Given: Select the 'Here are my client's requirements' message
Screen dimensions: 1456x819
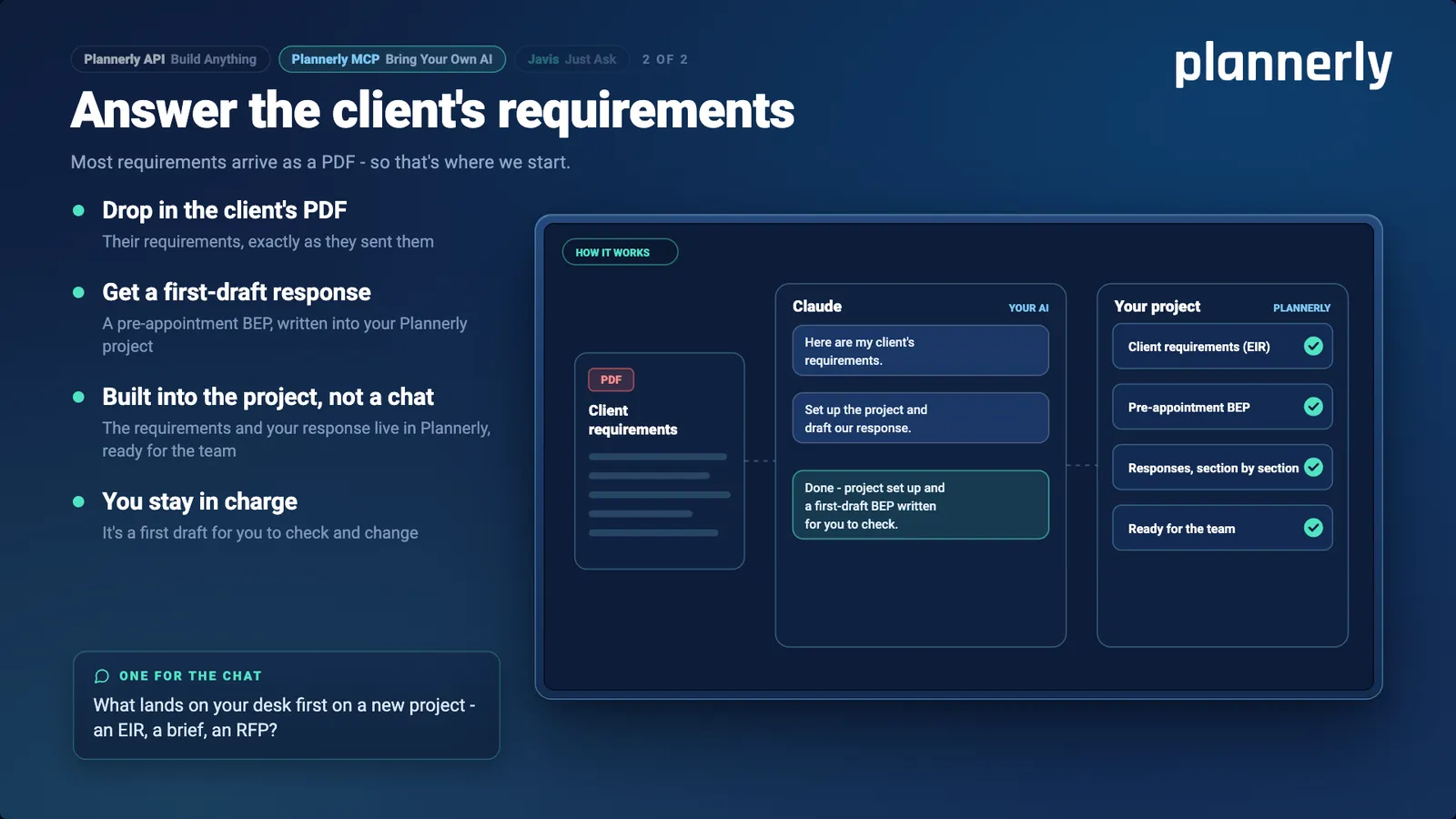Looking at the screenshot, I should coord(920,350).
